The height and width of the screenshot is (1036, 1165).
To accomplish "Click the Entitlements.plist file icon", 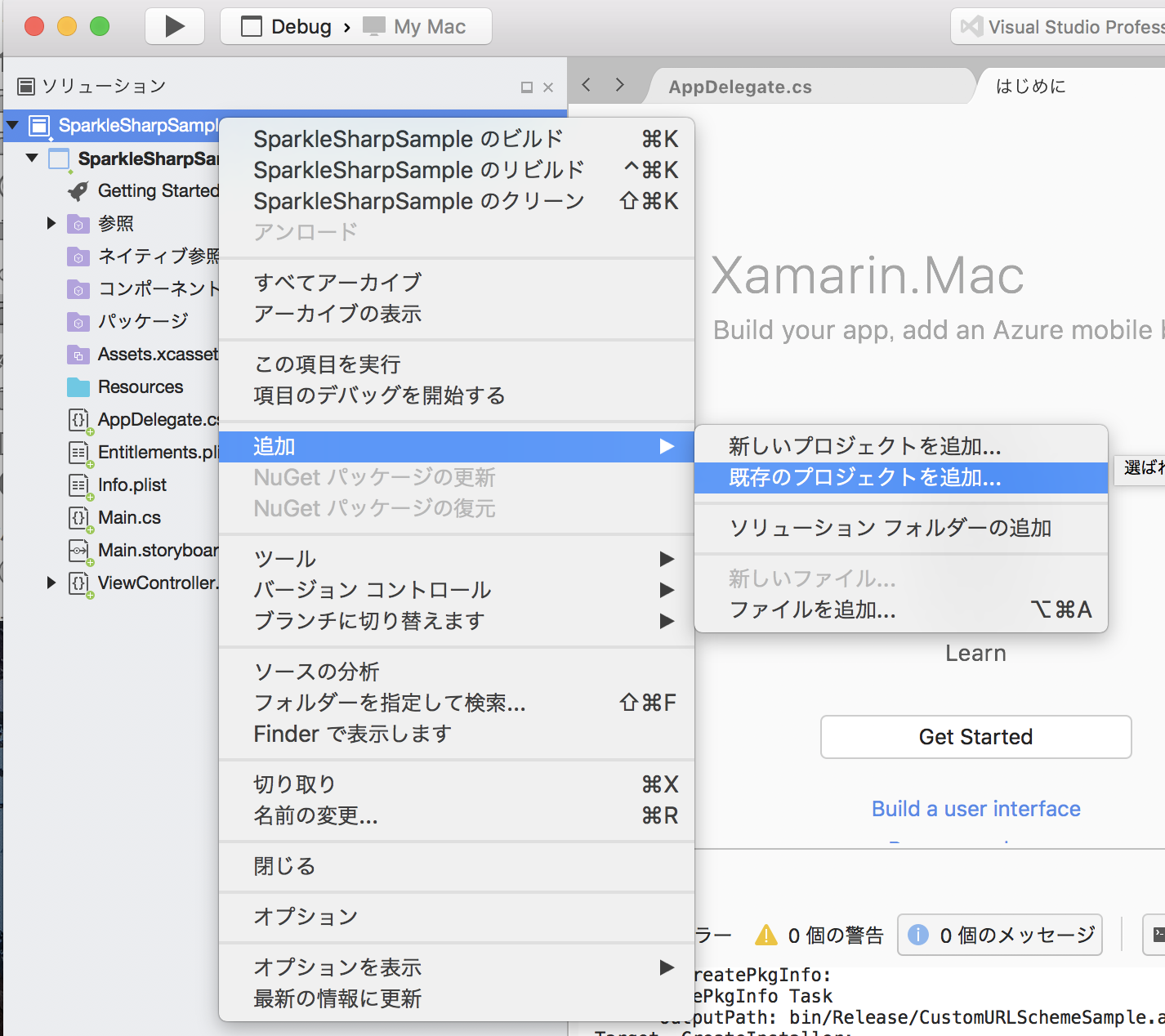I will tap(79, 453).
